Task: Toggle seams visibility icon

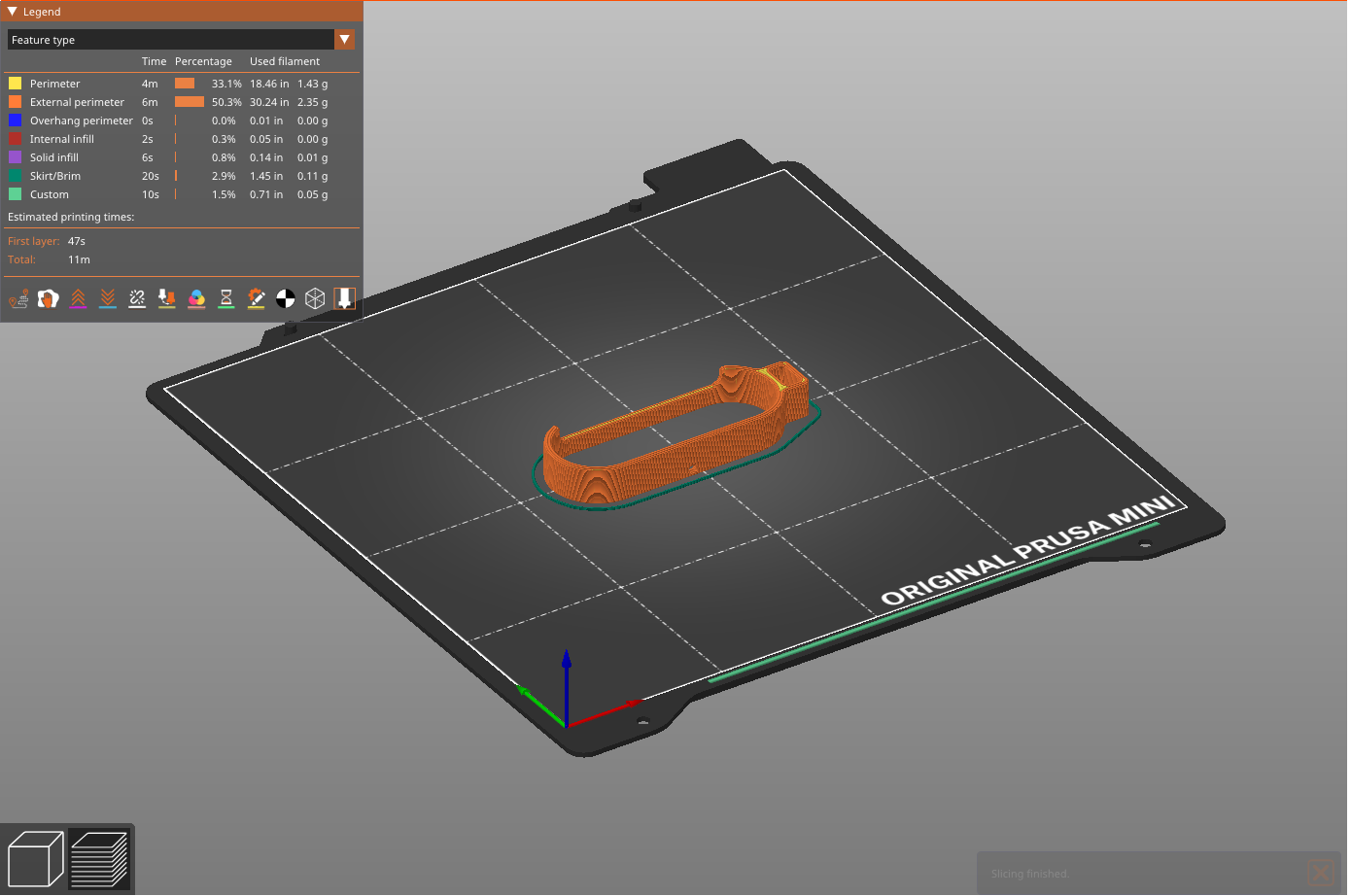Action: (x=137, y=299)
